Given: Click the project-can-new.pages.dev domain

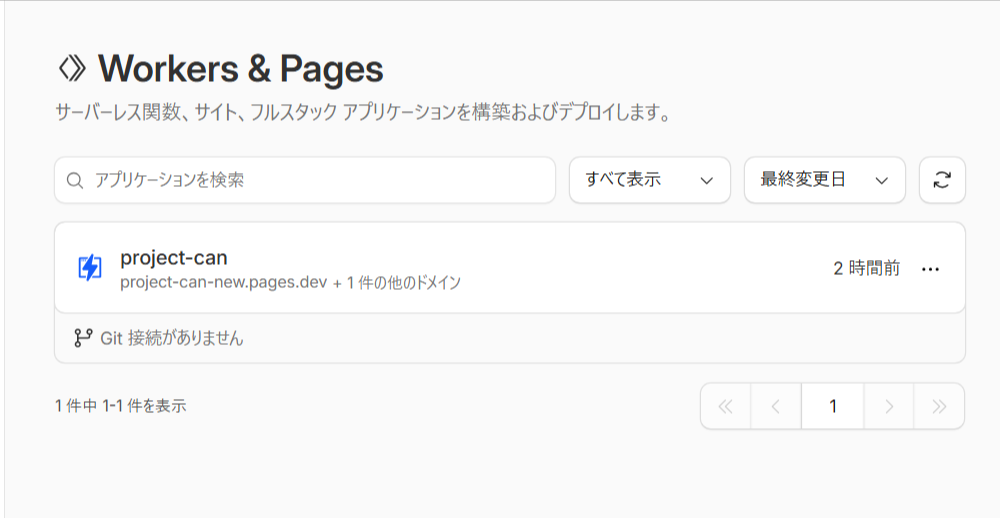Looking at the screenshot, I should pos(223,283).
